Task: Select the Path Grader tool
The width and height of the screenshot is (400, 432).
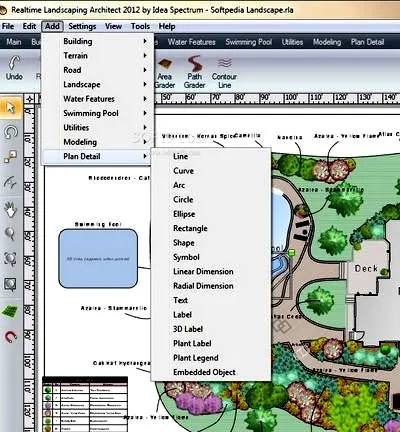Action: [194, 72]
